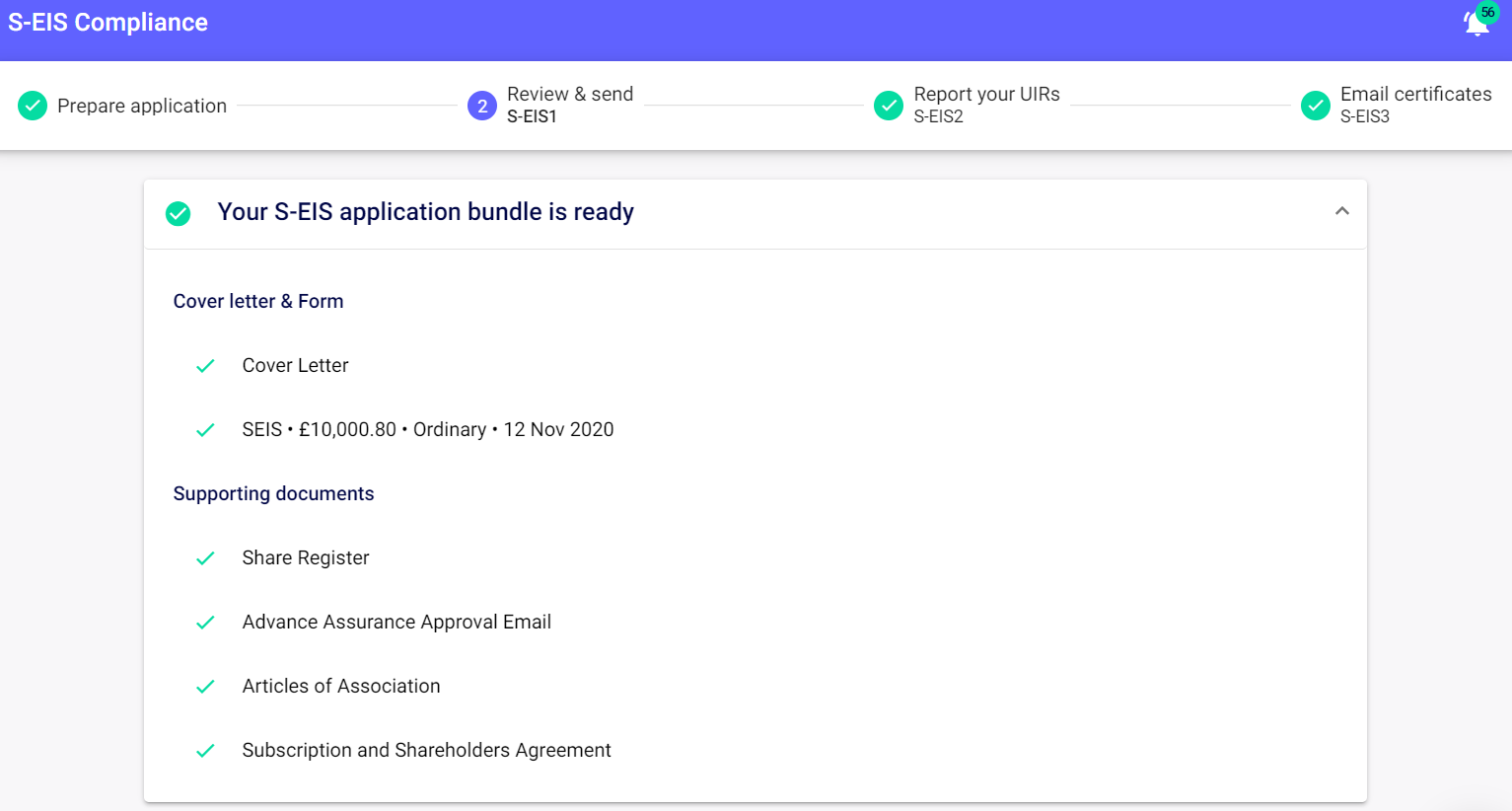Click the 'Cover letter & Form' section heading
The width and height of the screenshot is (1512, 811).
[258, 301]
